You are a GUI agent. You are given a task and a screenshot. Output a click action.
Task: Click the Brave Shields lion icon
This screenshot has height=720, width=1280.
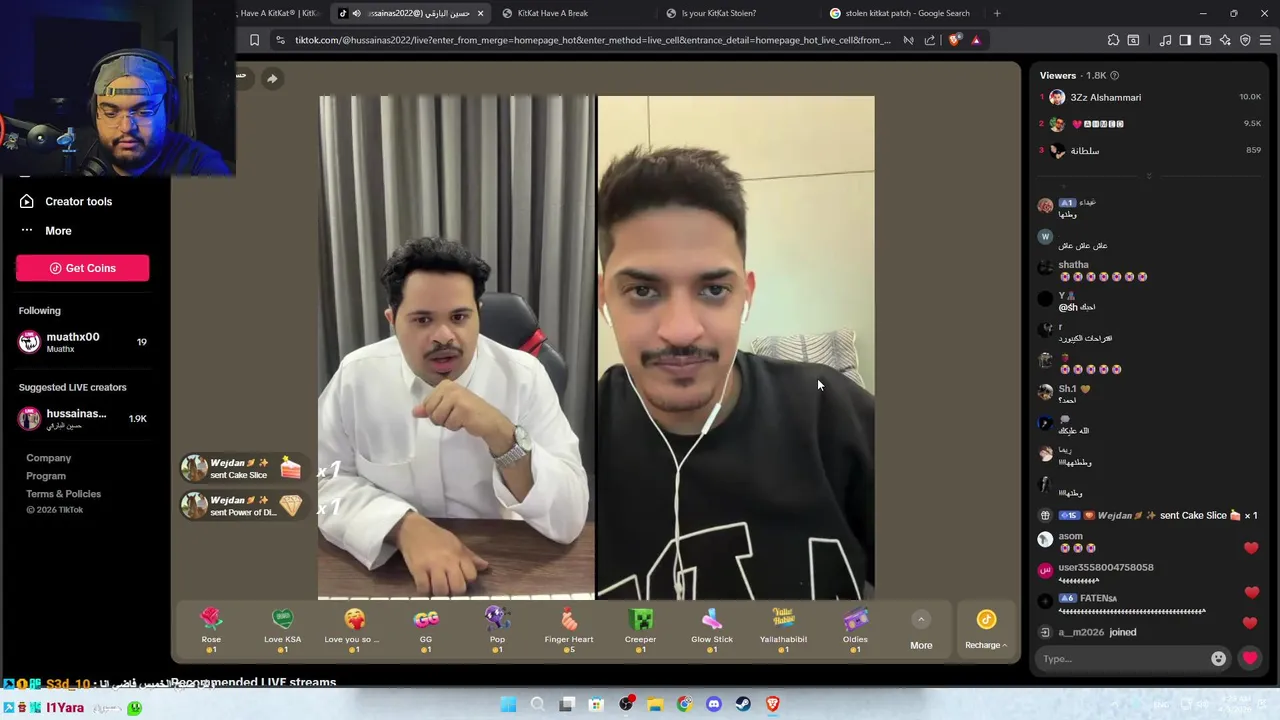click(955, 40)
